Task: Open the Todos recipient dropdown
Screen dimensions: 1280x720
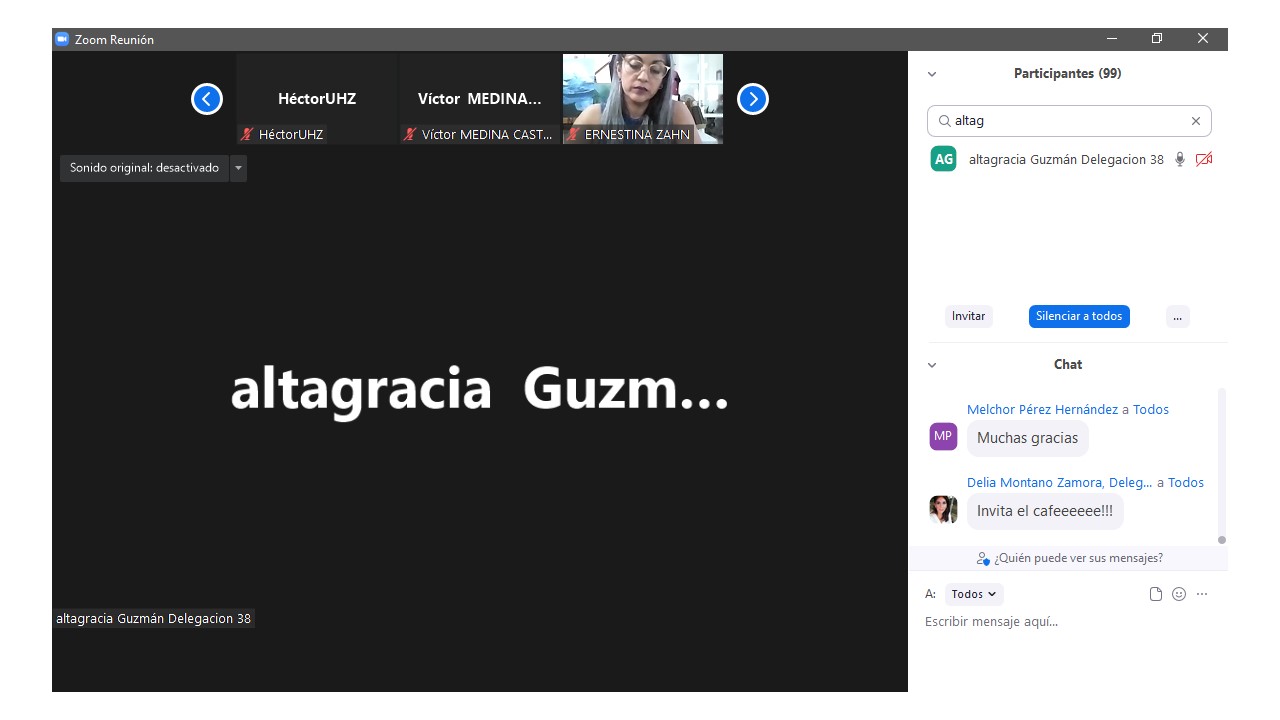Action: click(973, 594)
